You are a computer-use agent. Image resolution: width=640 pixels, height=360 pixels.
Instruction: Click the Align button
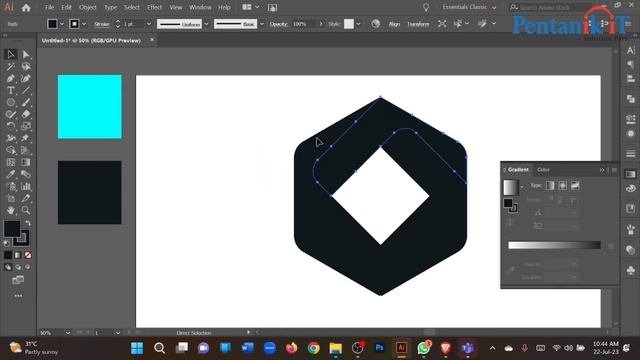[394, 24]
